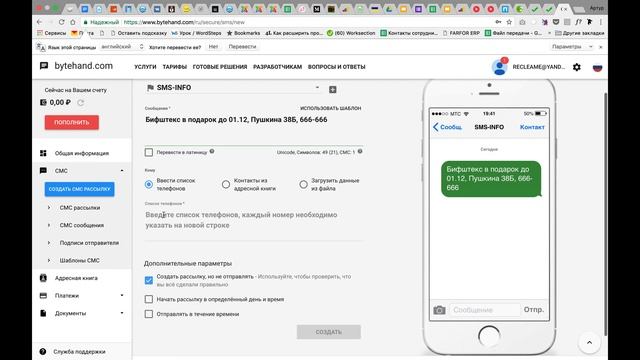Open ГОТОВЫЕ РЕШЕНИЯ menu

pyautogui.click(x=220, y=67)
